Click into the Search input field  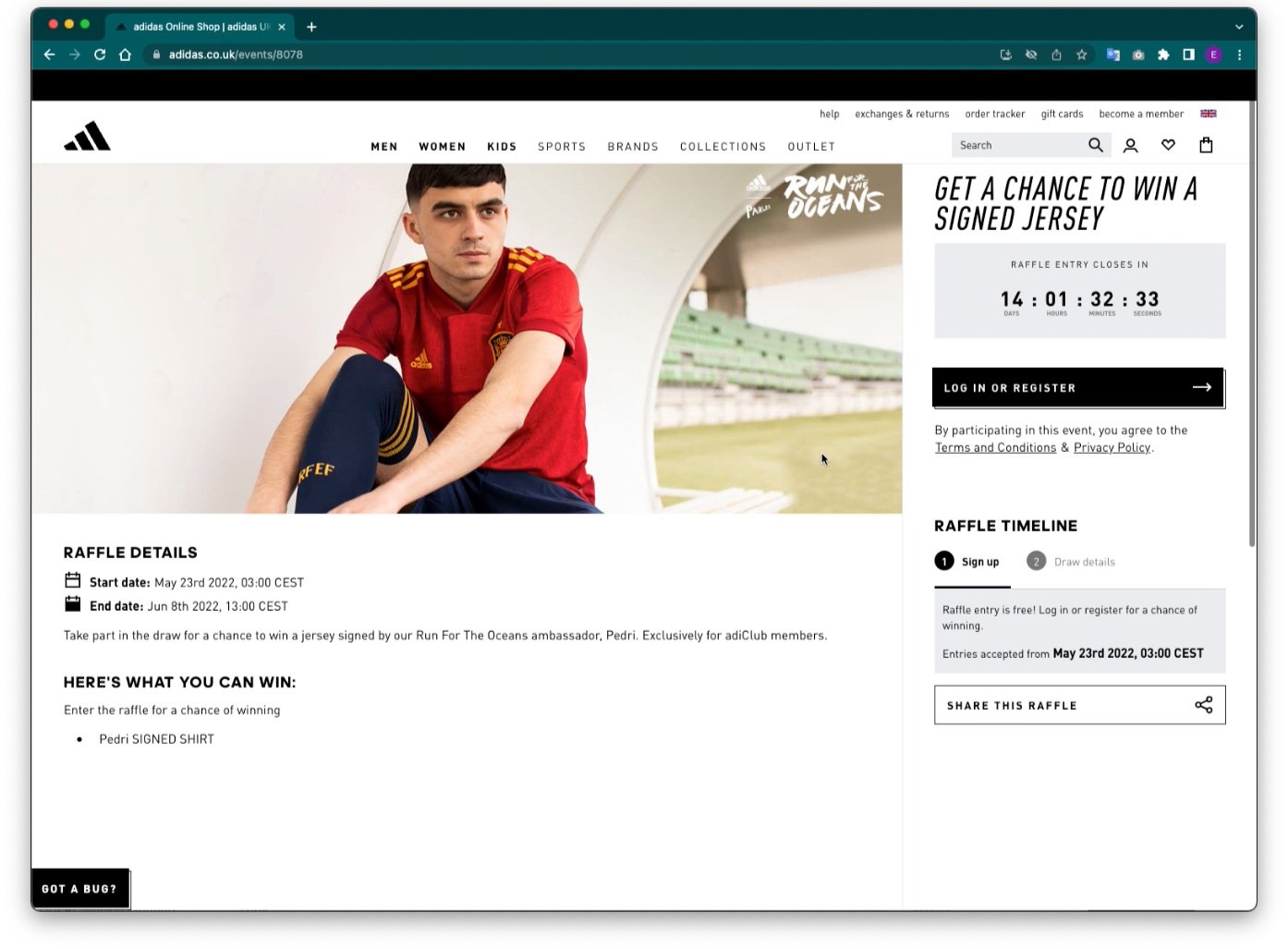[1019, 145]
